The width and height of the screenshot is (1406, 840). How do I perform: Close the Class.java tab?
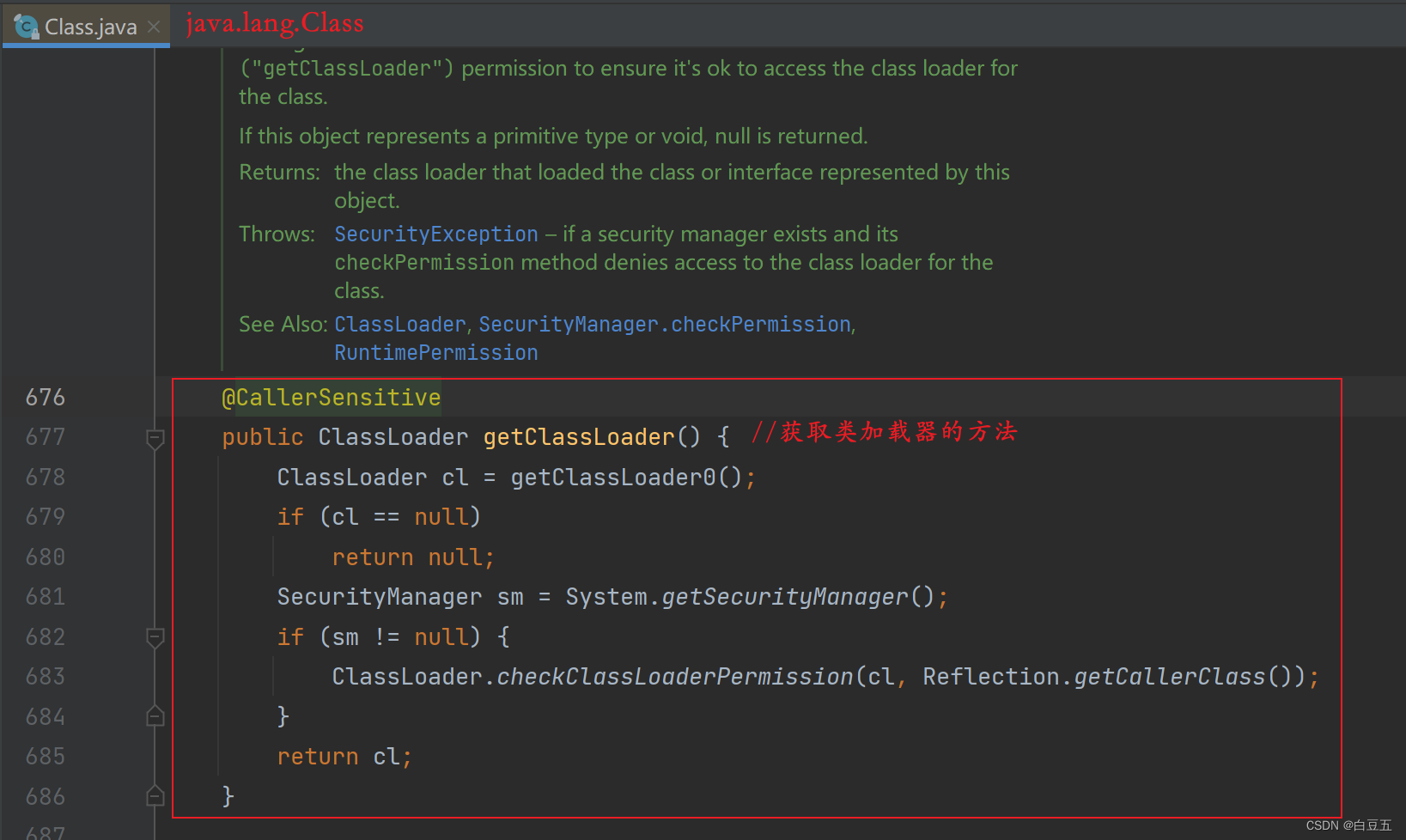(x=154, y=27)
